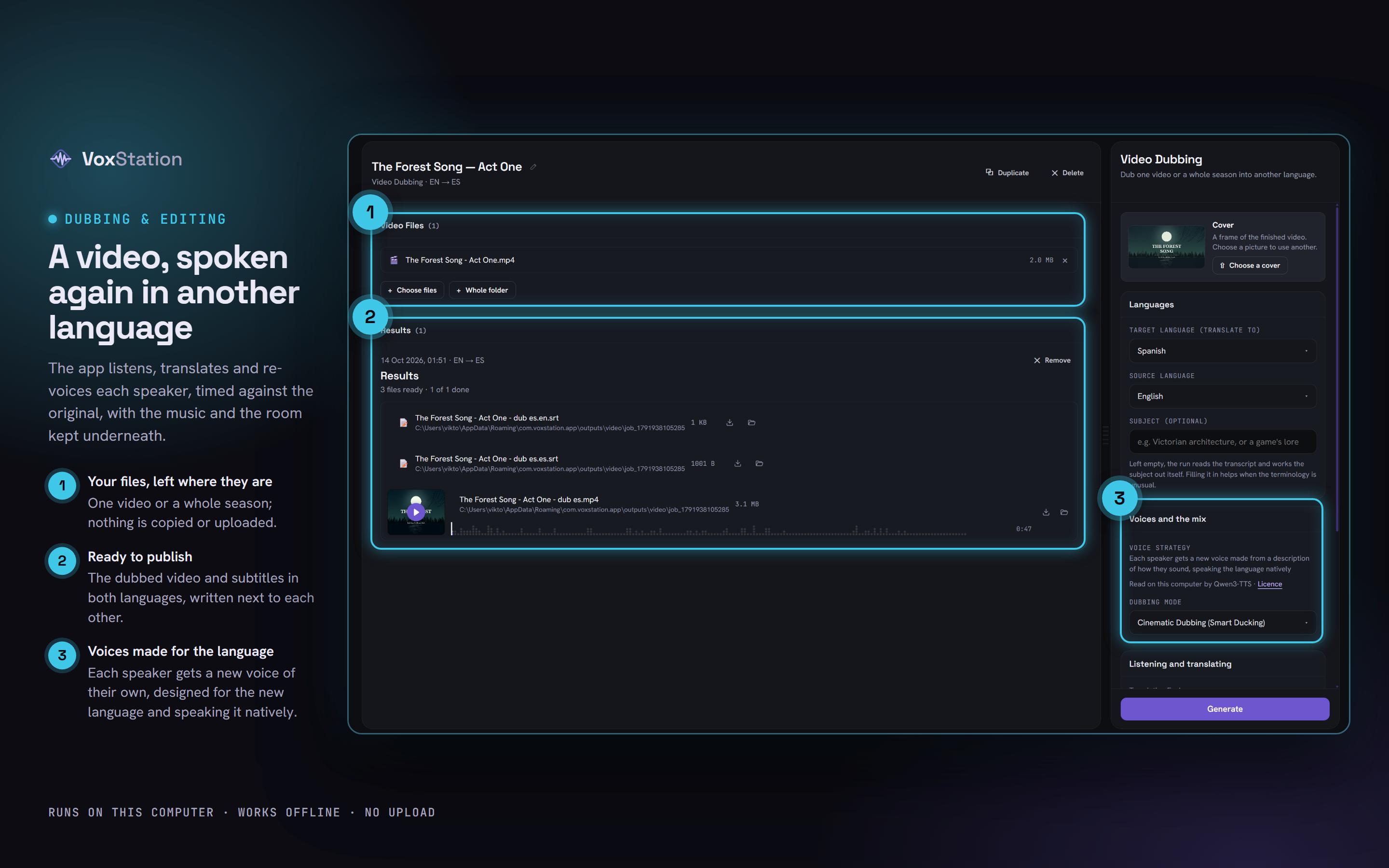Show dub es.es.srt in its folder
The image size is (1389, 868).
pyautogui.click(x=759, y=463)
